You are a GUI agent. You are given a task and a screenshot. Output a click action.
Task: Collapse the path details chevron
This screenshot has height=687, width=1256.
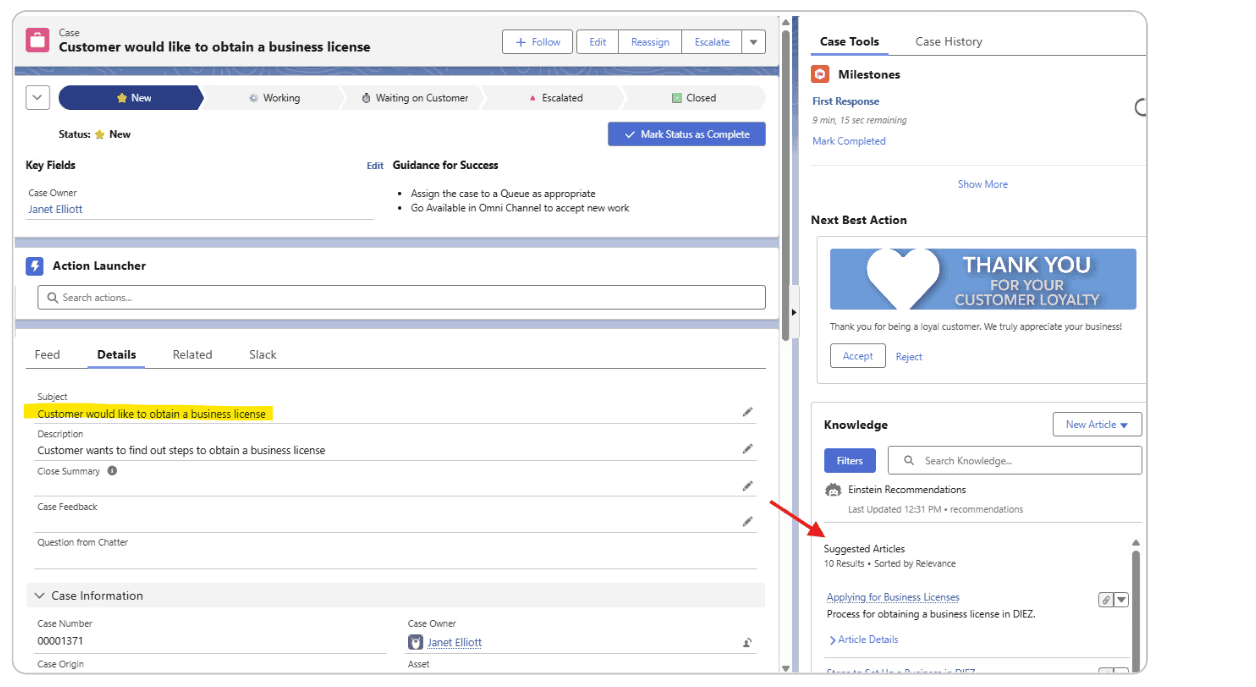pyautogui.click(x=37, y=97)
